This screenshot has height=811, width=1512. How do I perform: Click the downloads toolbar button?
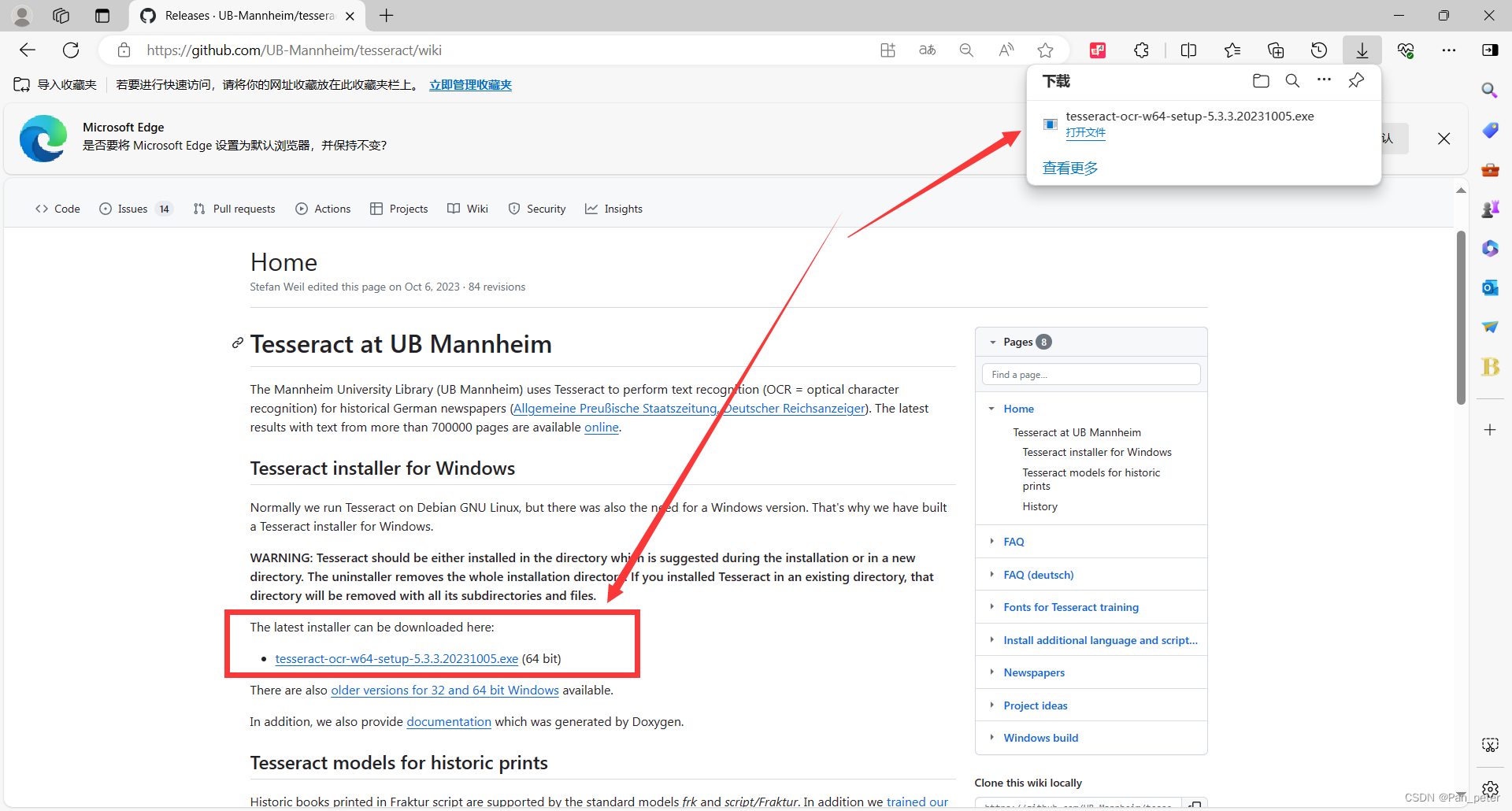[1362, 50]
